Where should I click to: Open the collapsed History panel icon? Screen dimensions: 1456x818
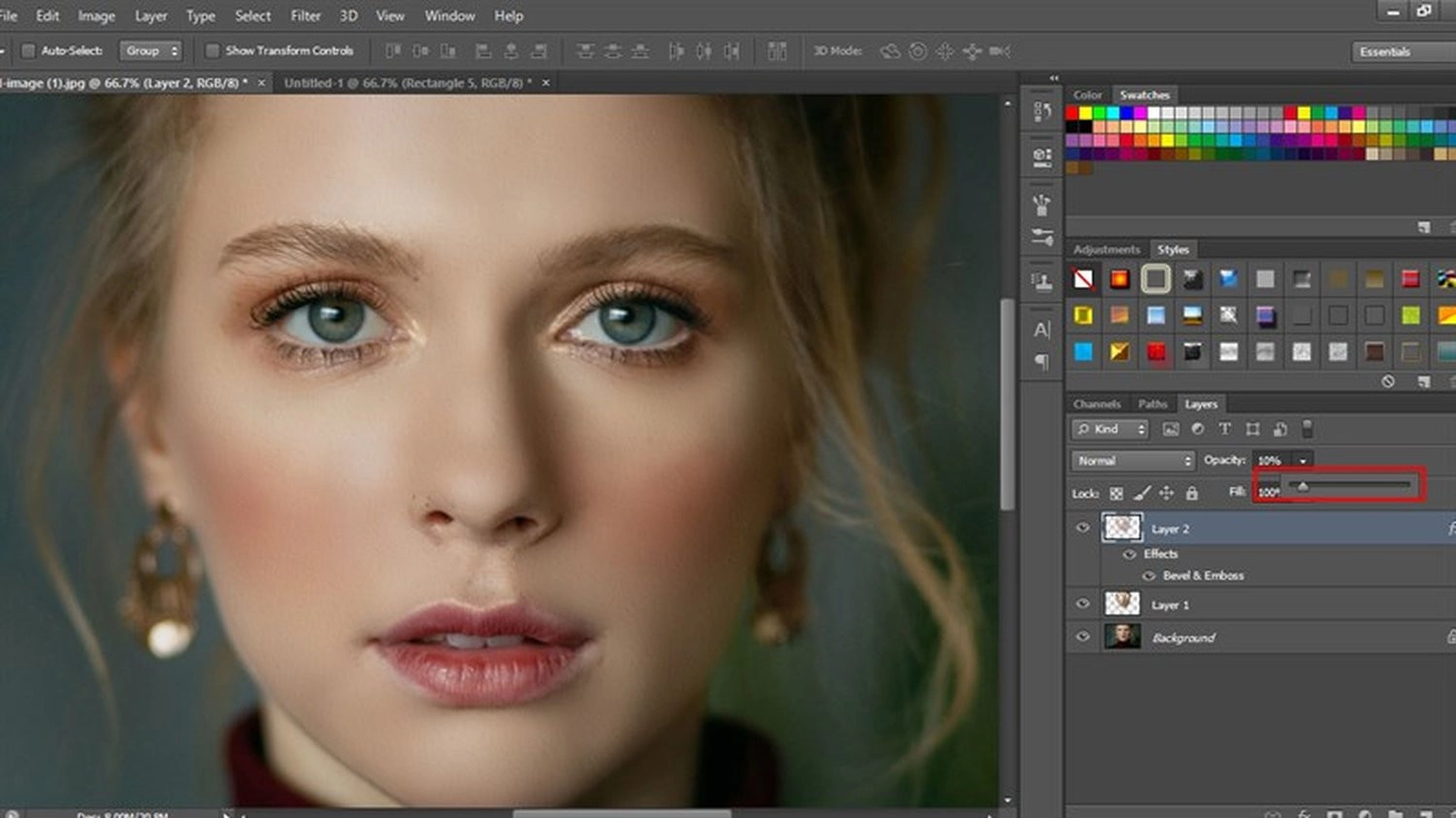(x=1042, y=111)
